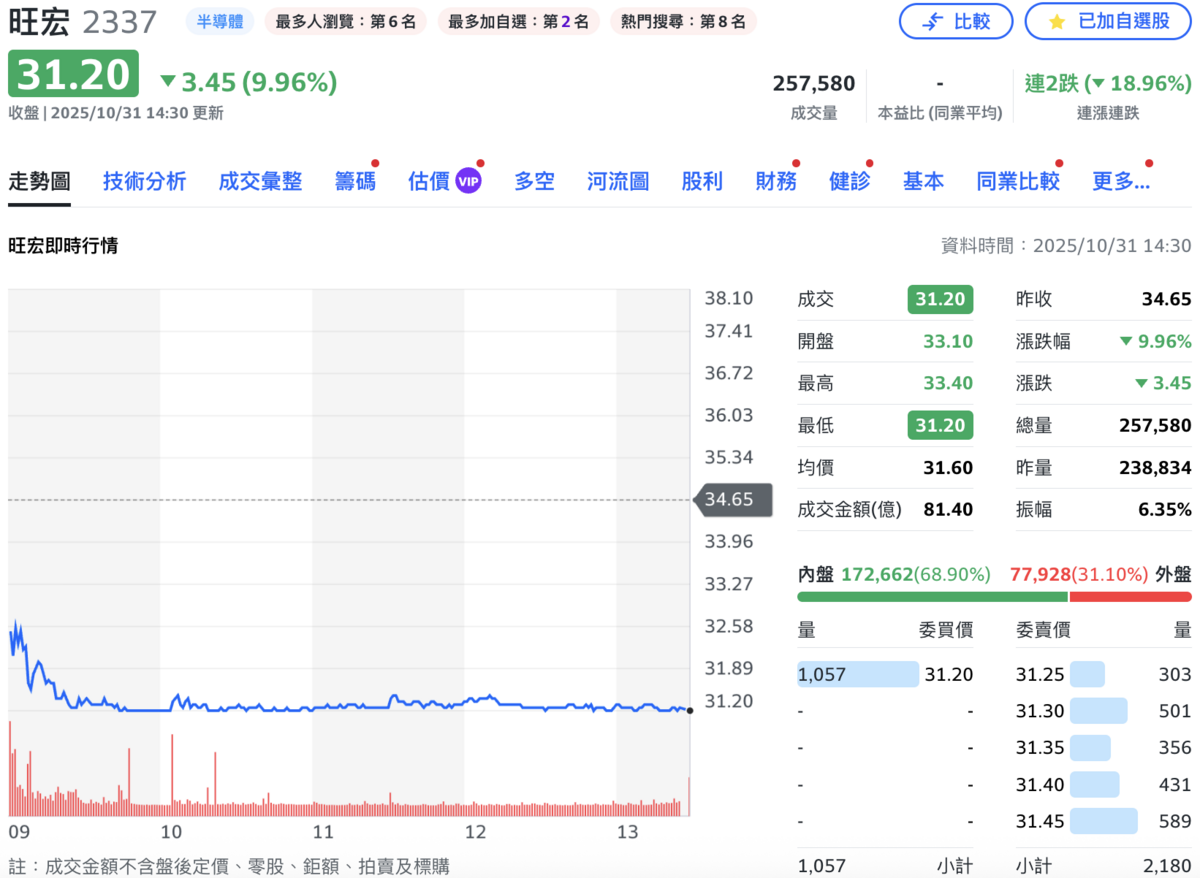Open the 河流圖 tab

(x=618, y=181)
